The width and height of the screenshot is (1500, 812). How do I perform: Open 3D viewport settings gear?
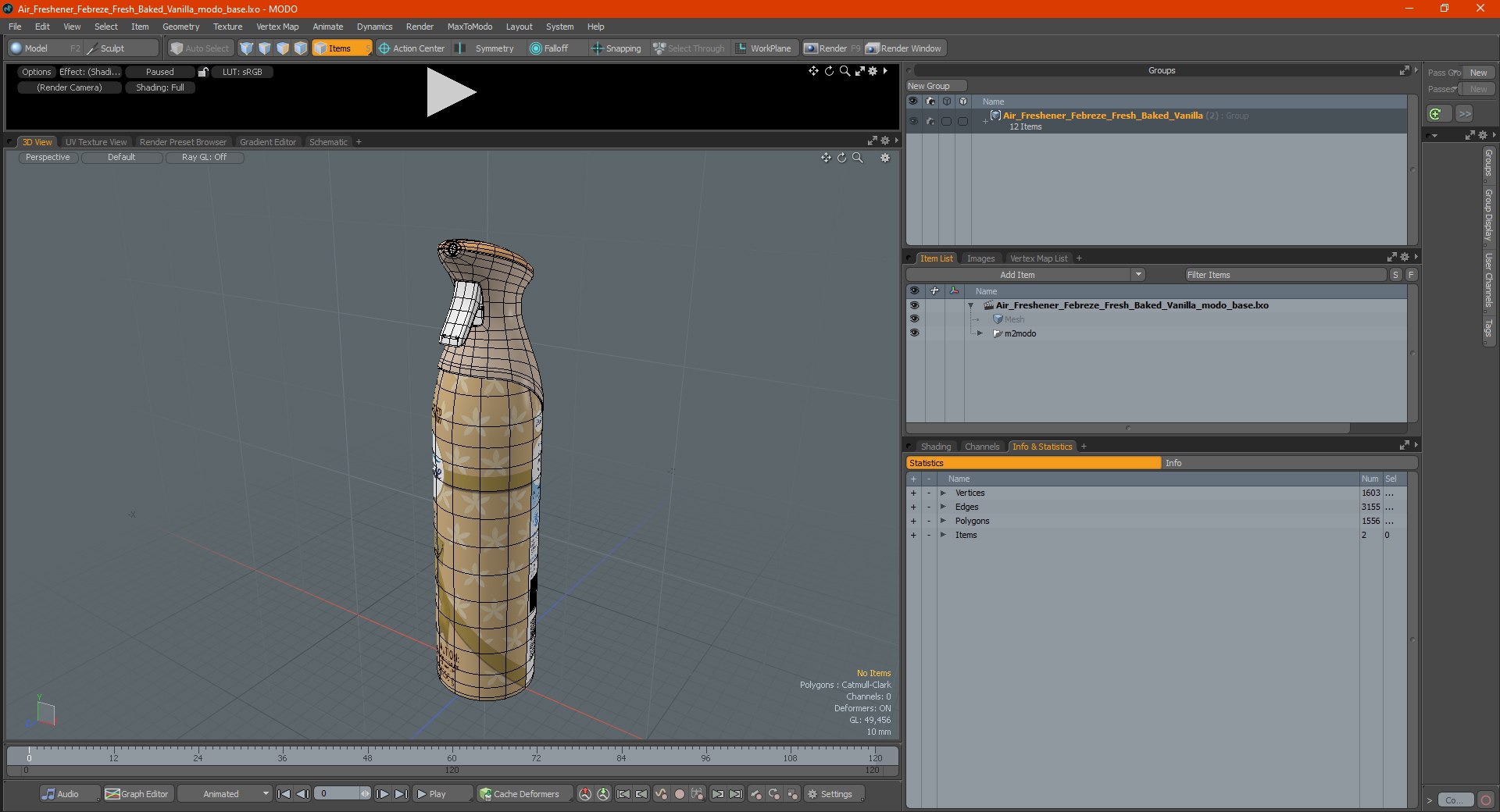(885, 158)
